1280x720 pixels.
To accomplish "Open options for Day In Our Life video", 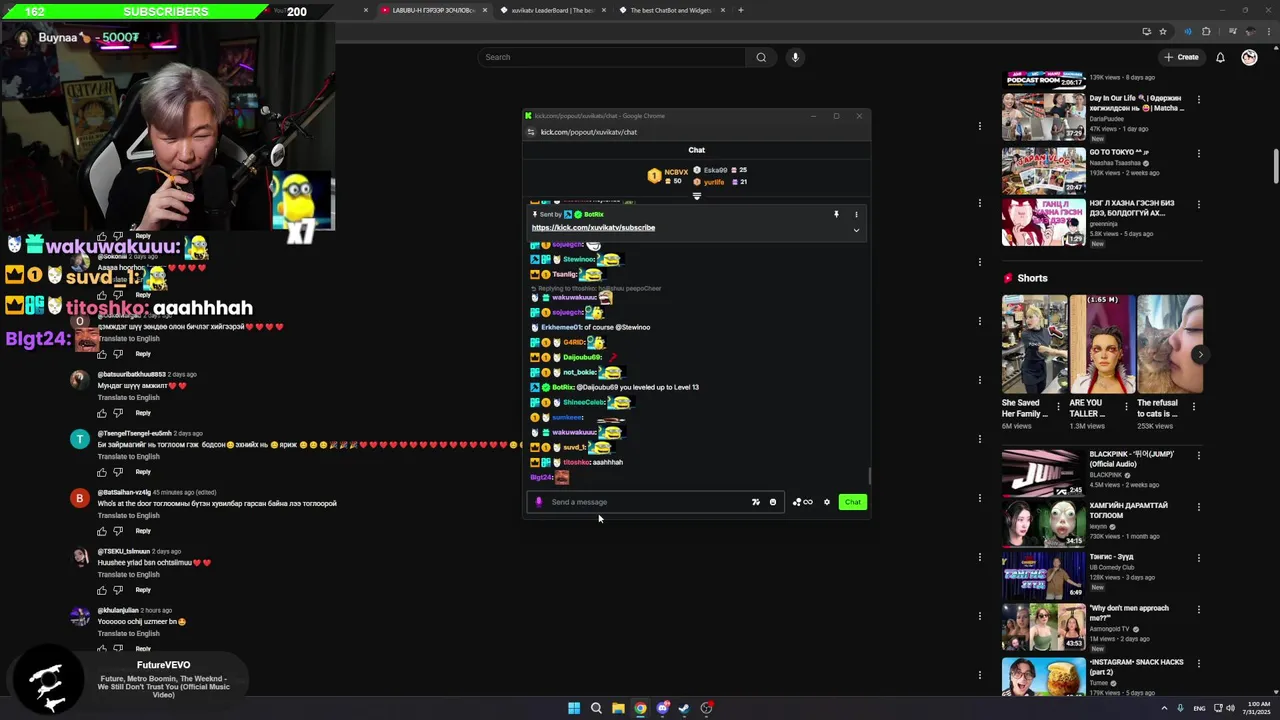I will tap(1199, 100).
